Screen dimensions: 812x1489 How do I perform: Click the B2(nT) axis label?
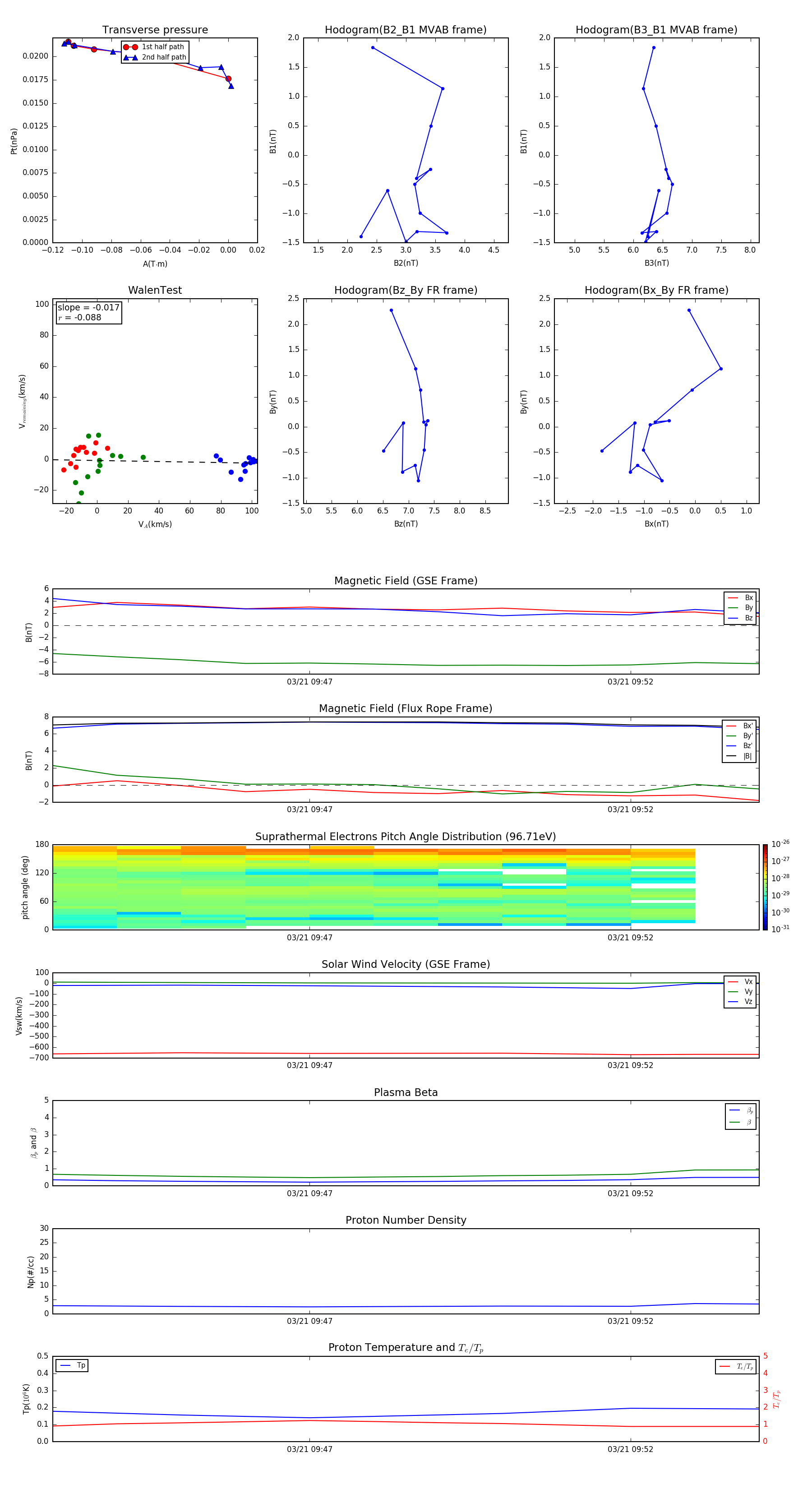click(406, 263)
